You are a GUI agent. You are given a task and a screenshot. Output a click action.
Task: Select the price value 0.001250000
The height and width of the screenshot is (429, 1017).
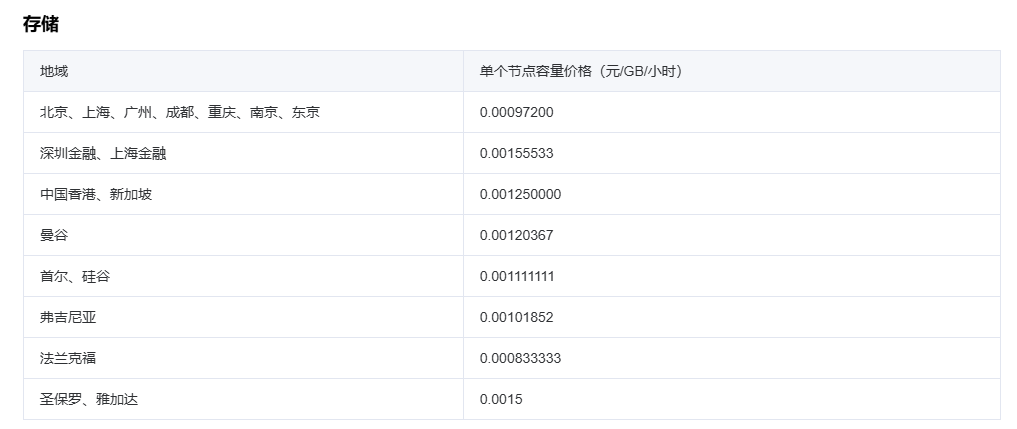click(x=520, y=194)
